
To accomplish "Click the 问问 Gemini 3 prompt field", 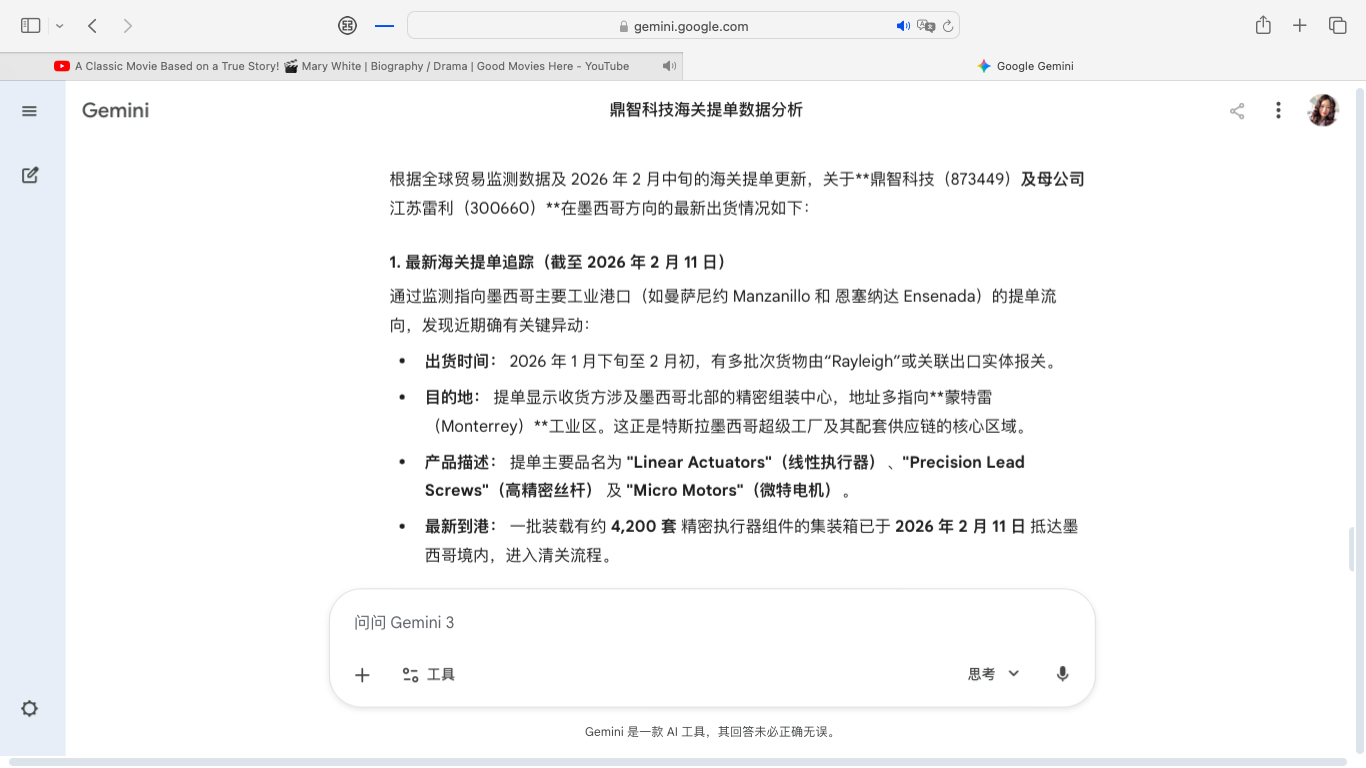I will [x=712, y=622].
